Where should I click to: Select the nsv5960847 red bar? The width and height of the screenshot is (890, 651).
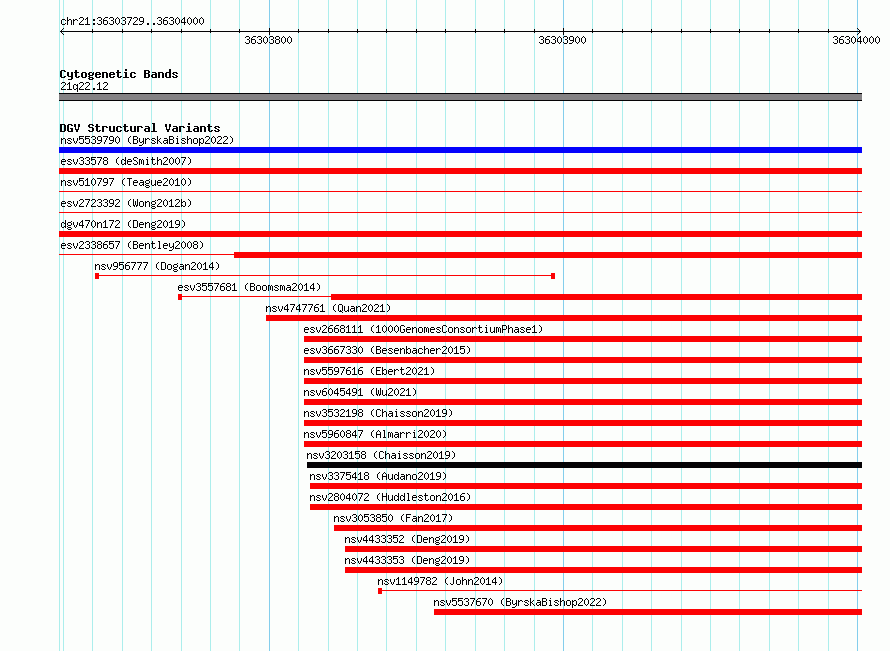(x=583, y=444)
